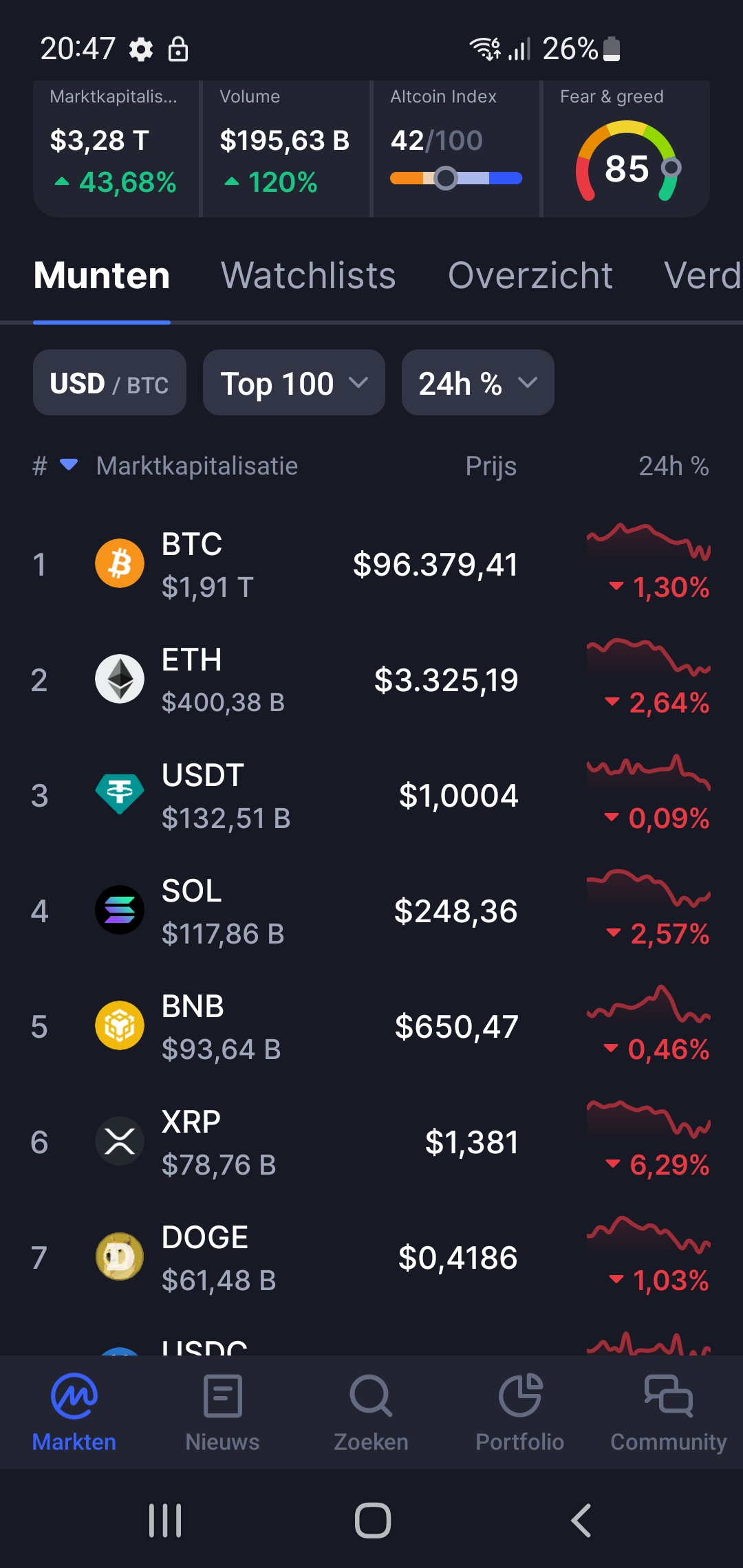Viewport: 743px width, 1568px height.
Task: Open the 24h % dropdown
Action: click(477, 382)
